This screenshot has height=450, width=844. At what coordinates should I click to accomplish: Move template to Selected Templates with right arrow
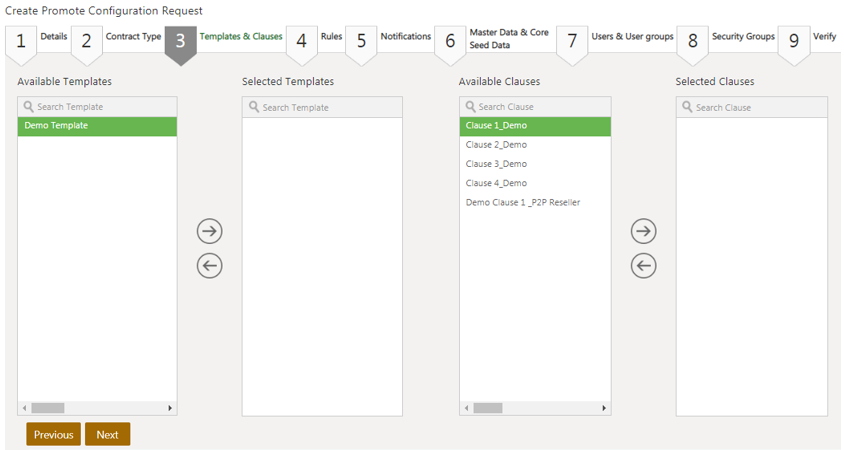[209, 231]
